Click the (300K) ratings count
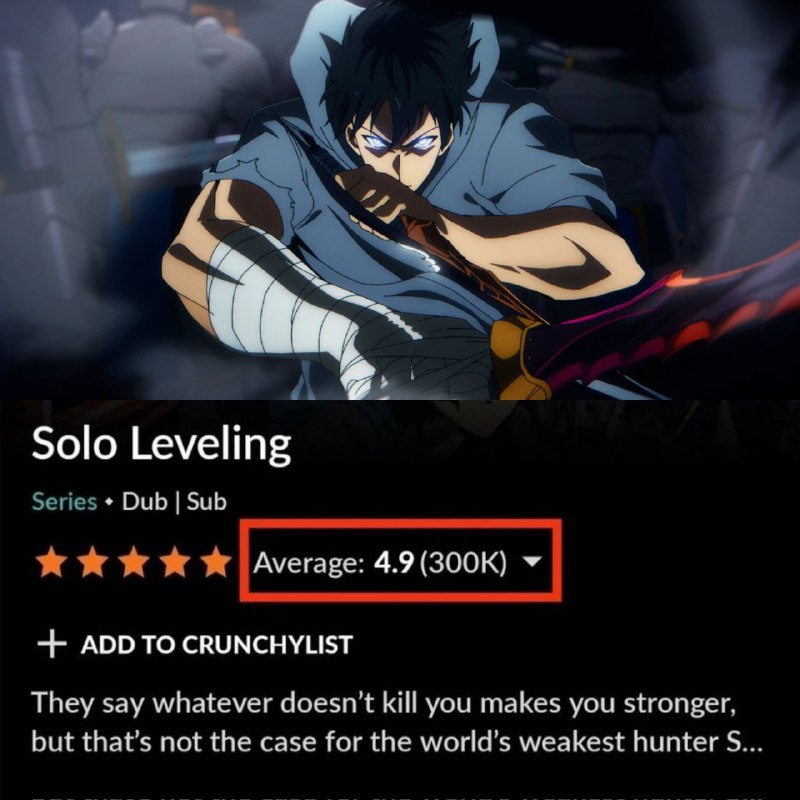800x800 pixels. click(463, 563)
